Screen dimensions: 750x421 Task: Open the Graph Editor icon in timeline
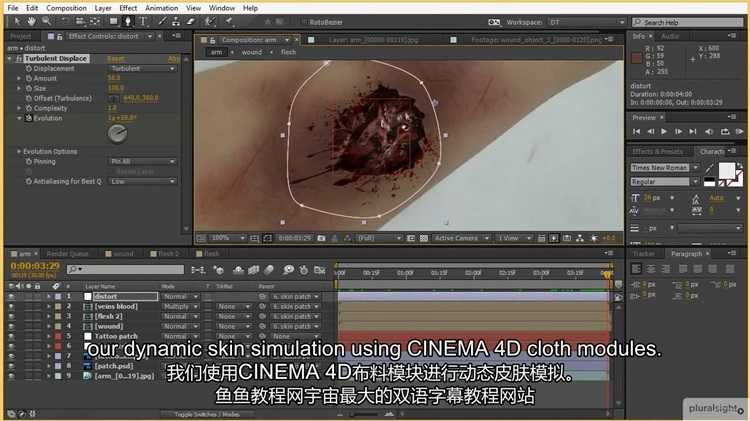(x=320, y=270)
